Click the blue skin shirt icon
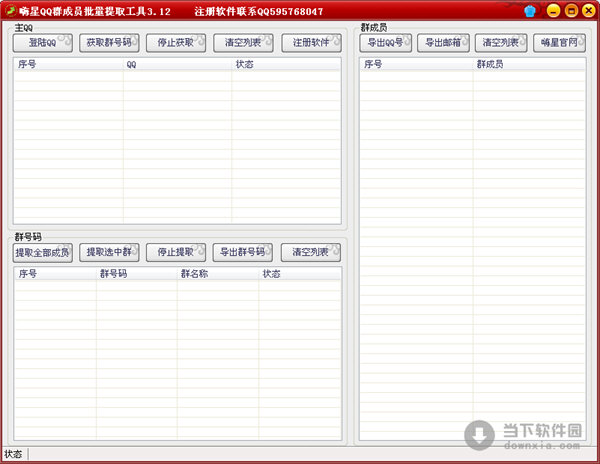This screenshot has height=464, width=600. pos(530,11)
